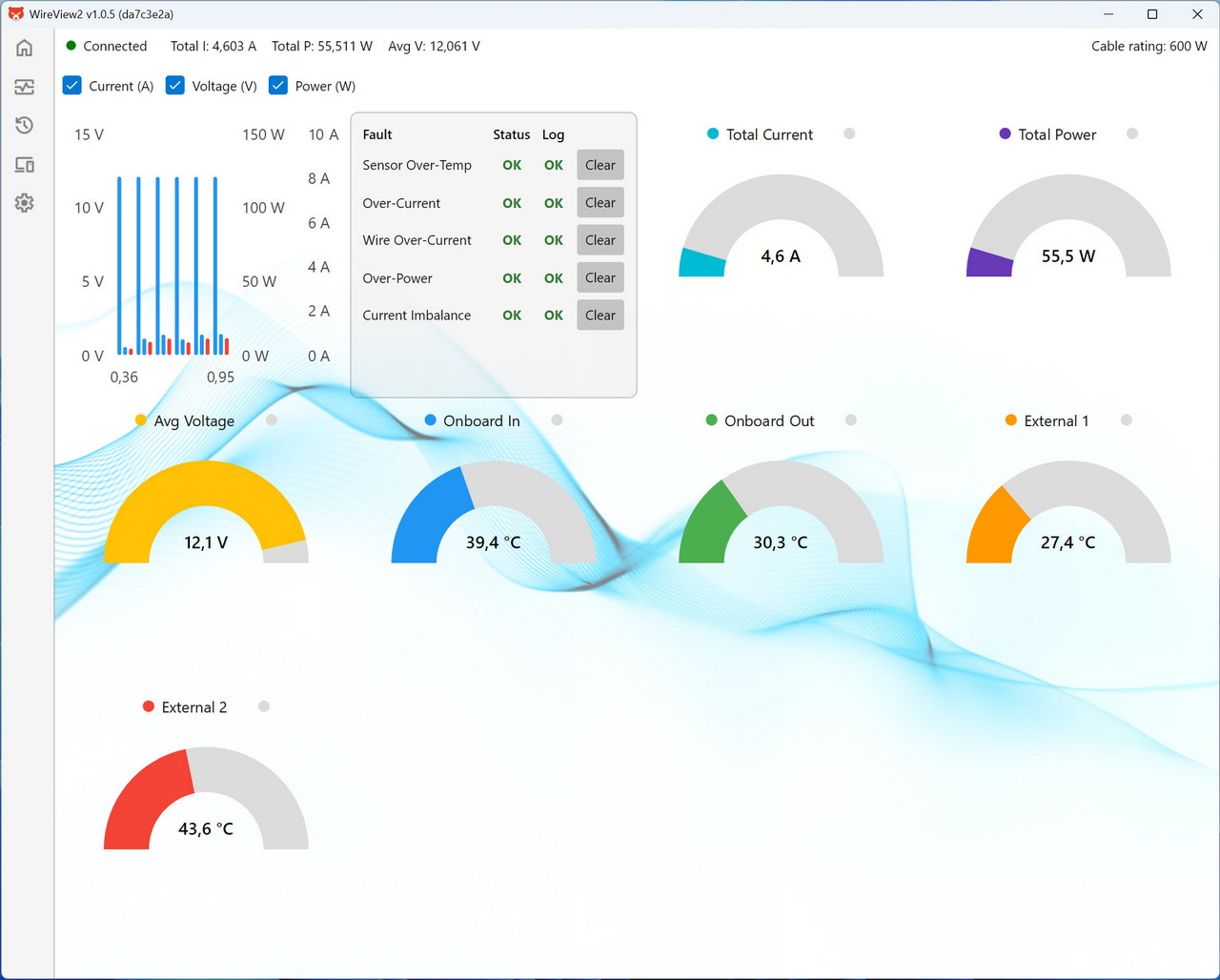Uncheck the Current (A) checkbox
The width and height of the screenshot is (1220, 980).
(x=72, y=86)
